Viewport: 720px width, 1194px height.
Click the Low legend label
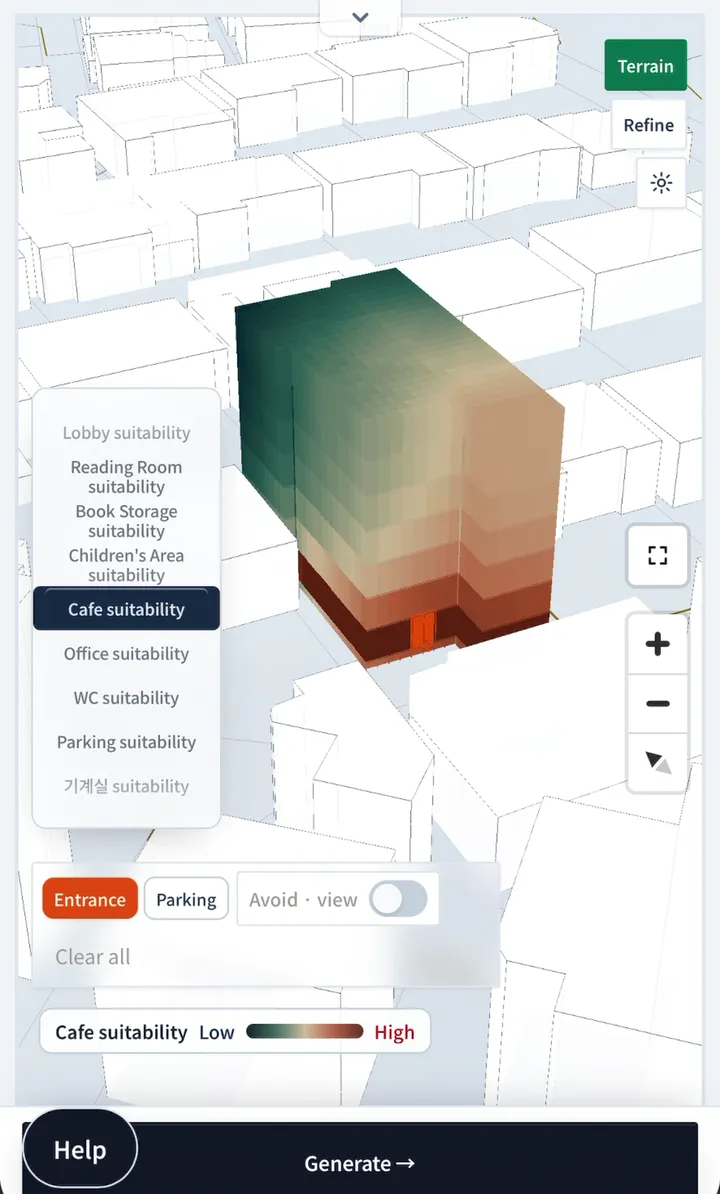(x=217, y=1033)
